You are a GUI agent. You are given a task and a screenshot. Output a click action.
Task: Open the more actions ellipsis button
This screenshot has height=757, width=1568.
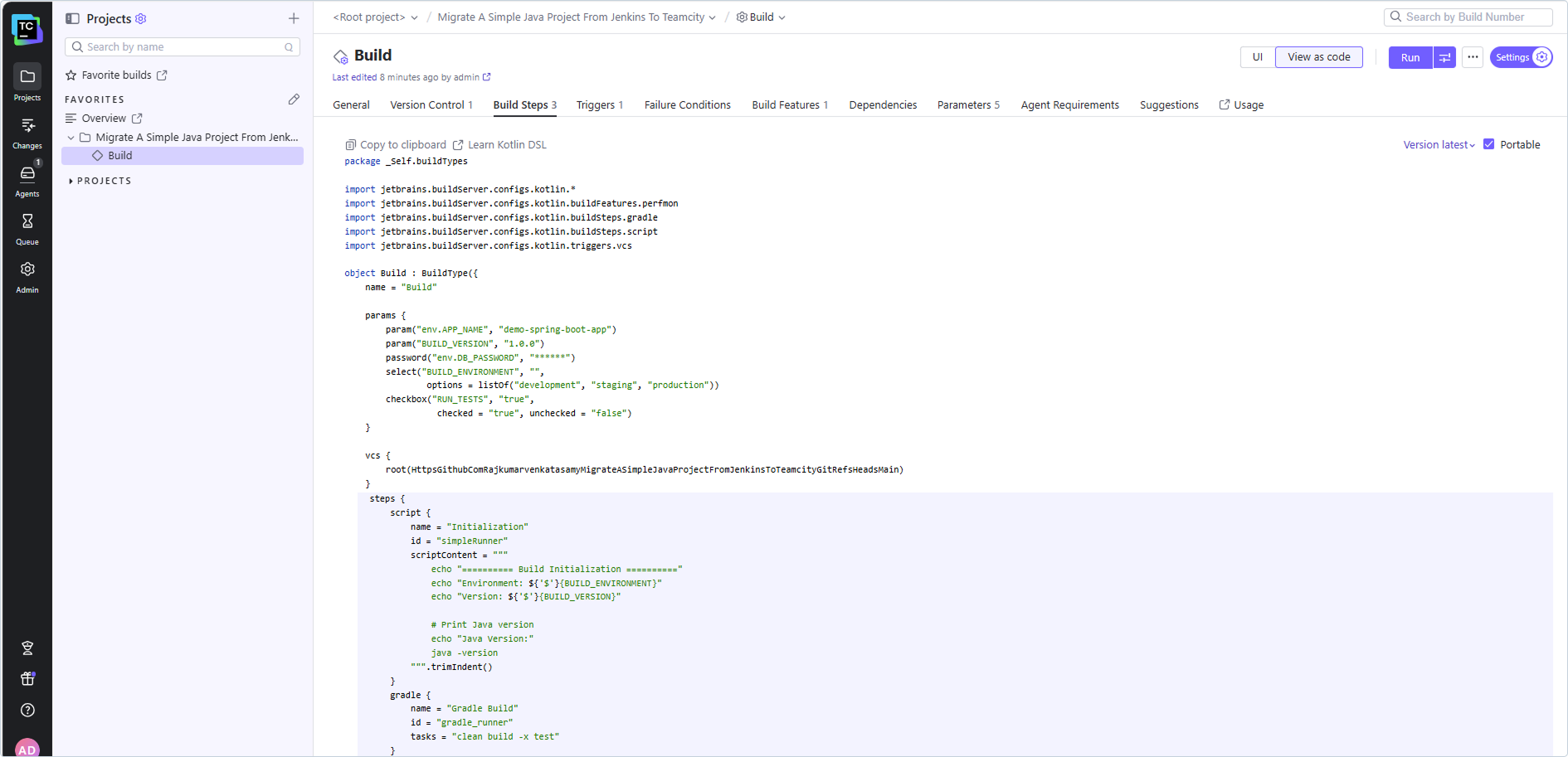click(x=1473, y=57)
